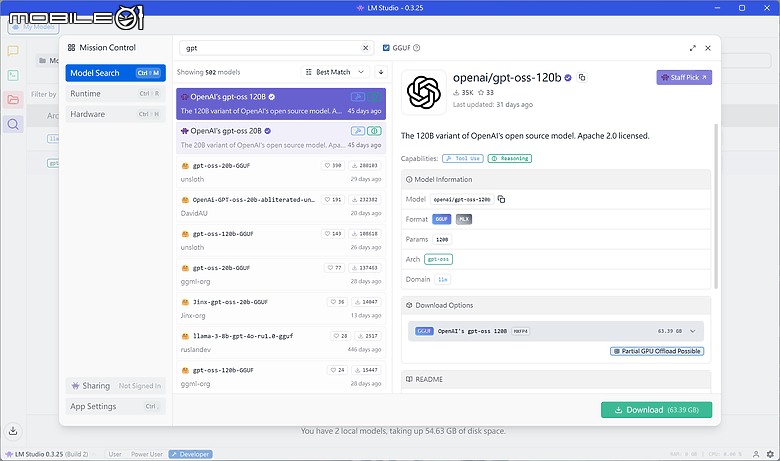The image size is (780, 461).
Task: Click the star count 33
Action: pos(486,92)
